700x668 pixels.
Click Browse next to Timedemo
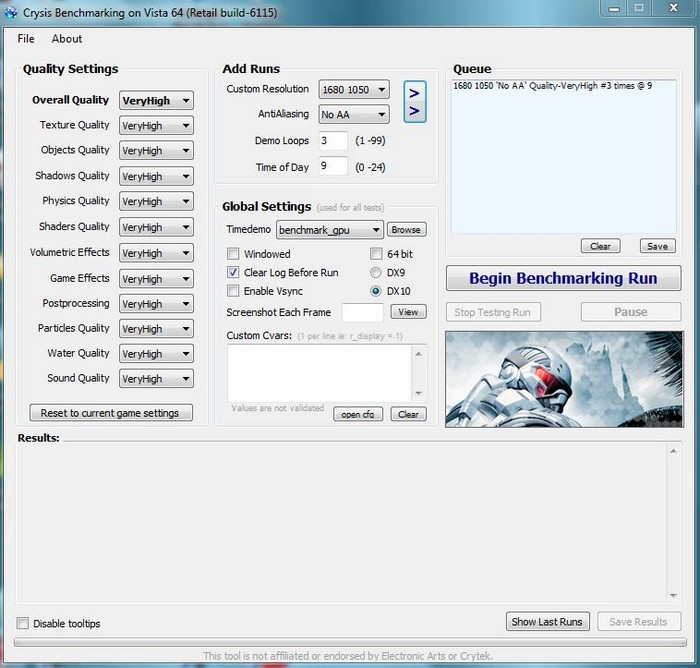click(406, 230)
